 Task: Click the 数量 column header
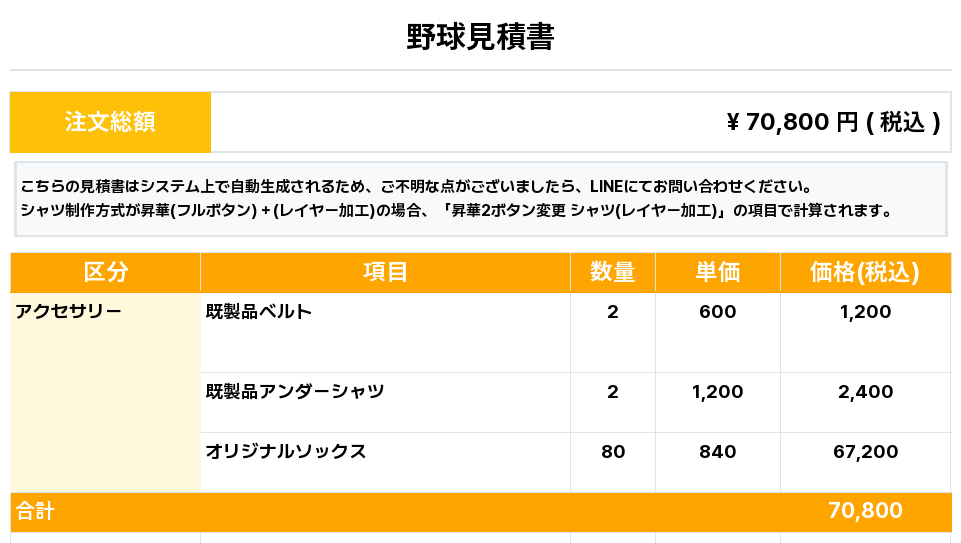point(613,272)
